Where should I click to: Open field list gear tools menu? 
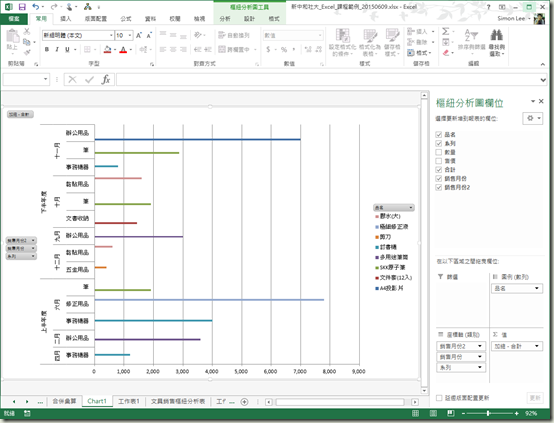[532, 118]
